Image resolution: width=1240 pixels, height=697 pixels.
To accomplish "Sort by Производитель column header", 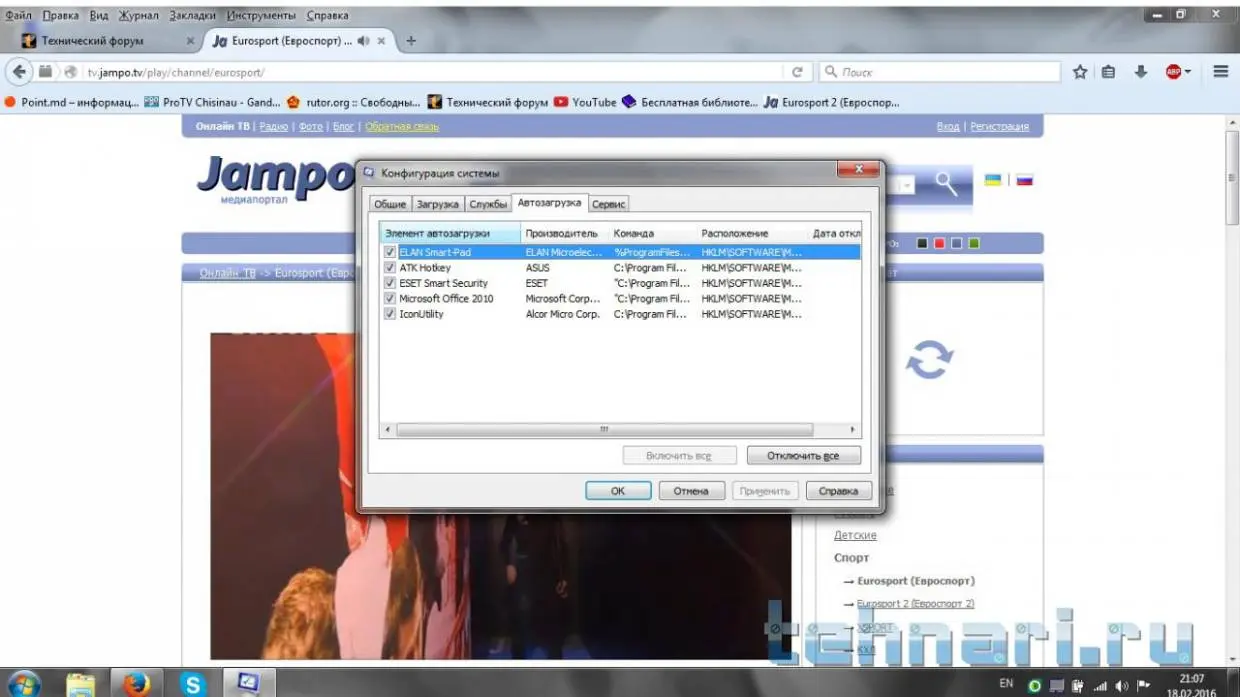I will [565, 233].
